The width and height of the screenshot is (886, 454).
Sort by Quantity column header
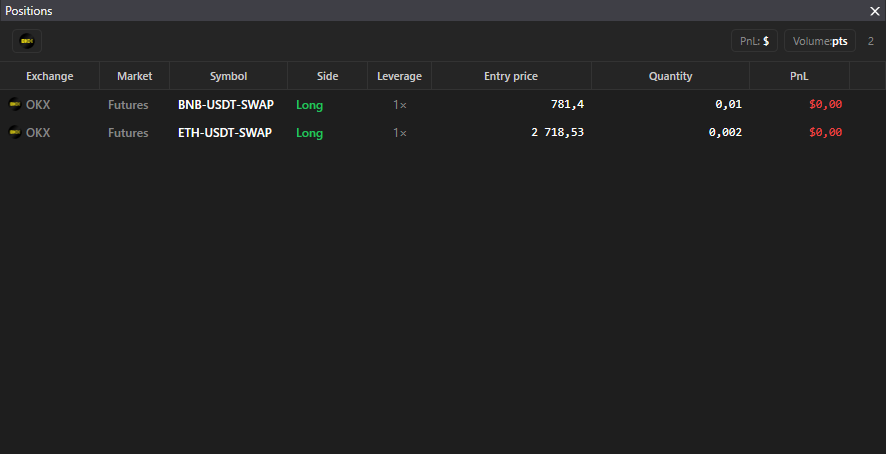point(670,76)
